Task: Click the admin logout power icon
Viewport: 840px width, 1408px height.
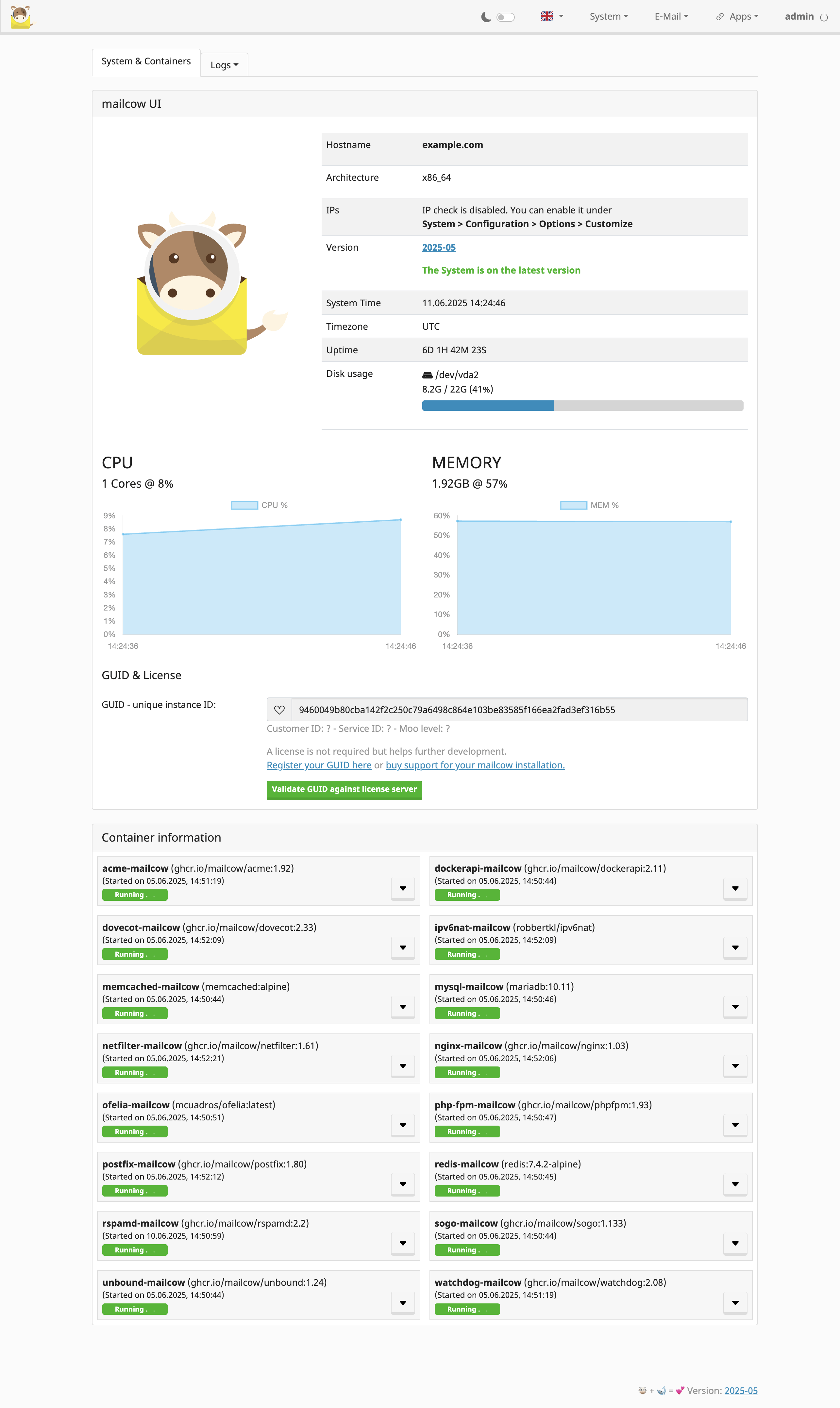Action: point(824,17)
